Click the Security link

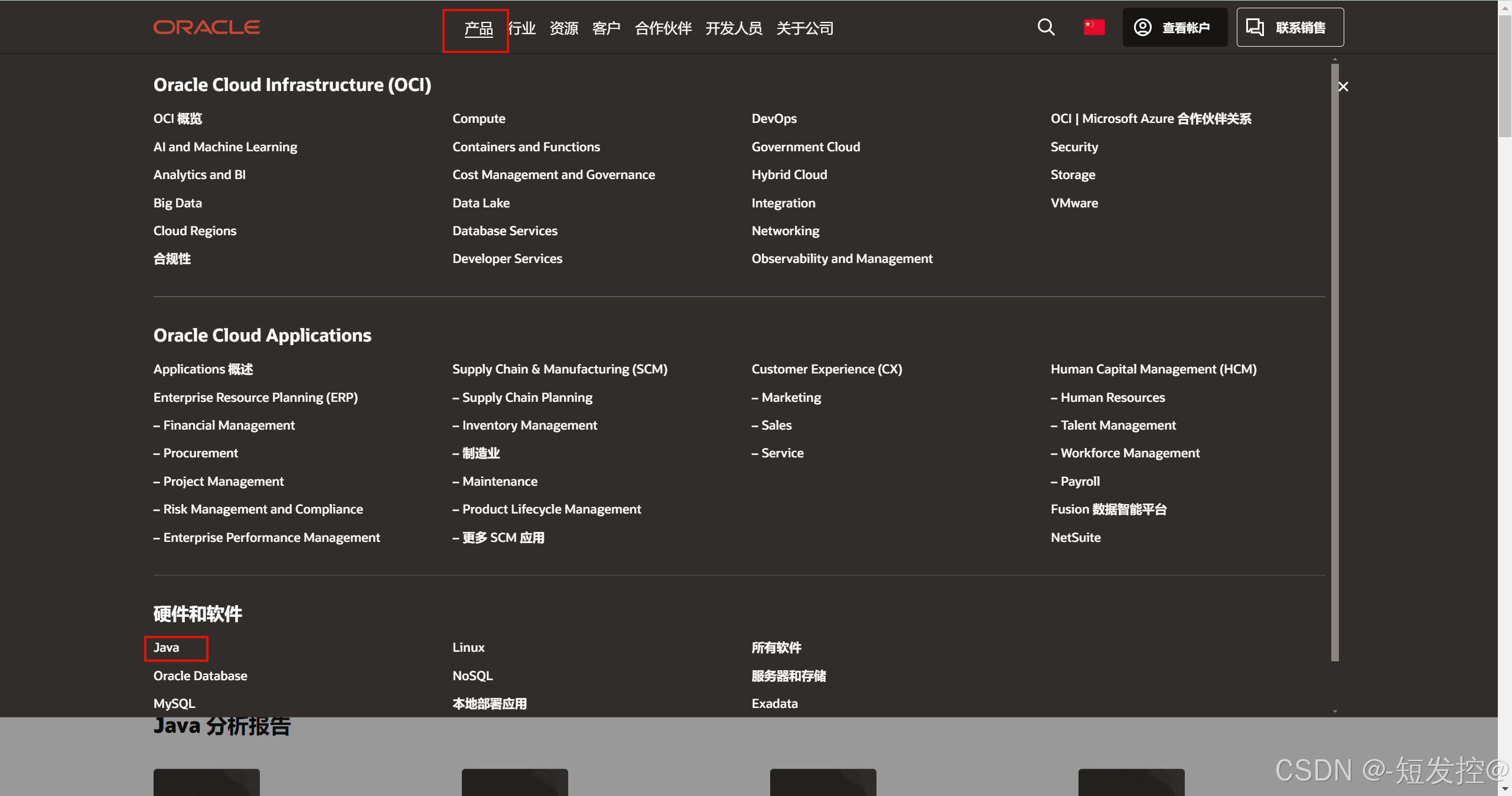(x=1074, y=147)
